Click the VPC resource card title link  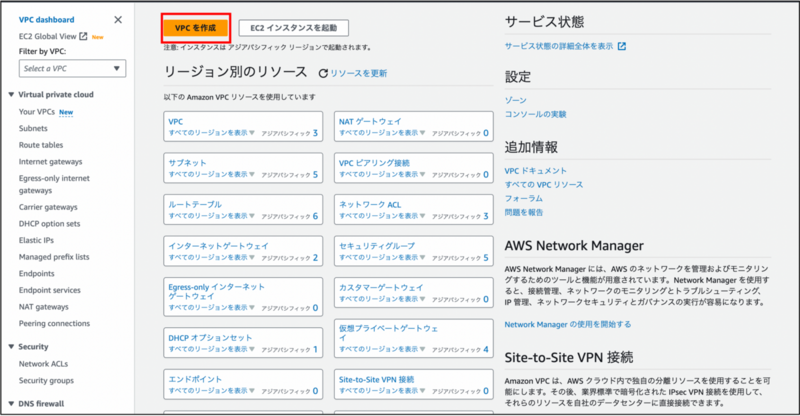click(x=176, y=121)
